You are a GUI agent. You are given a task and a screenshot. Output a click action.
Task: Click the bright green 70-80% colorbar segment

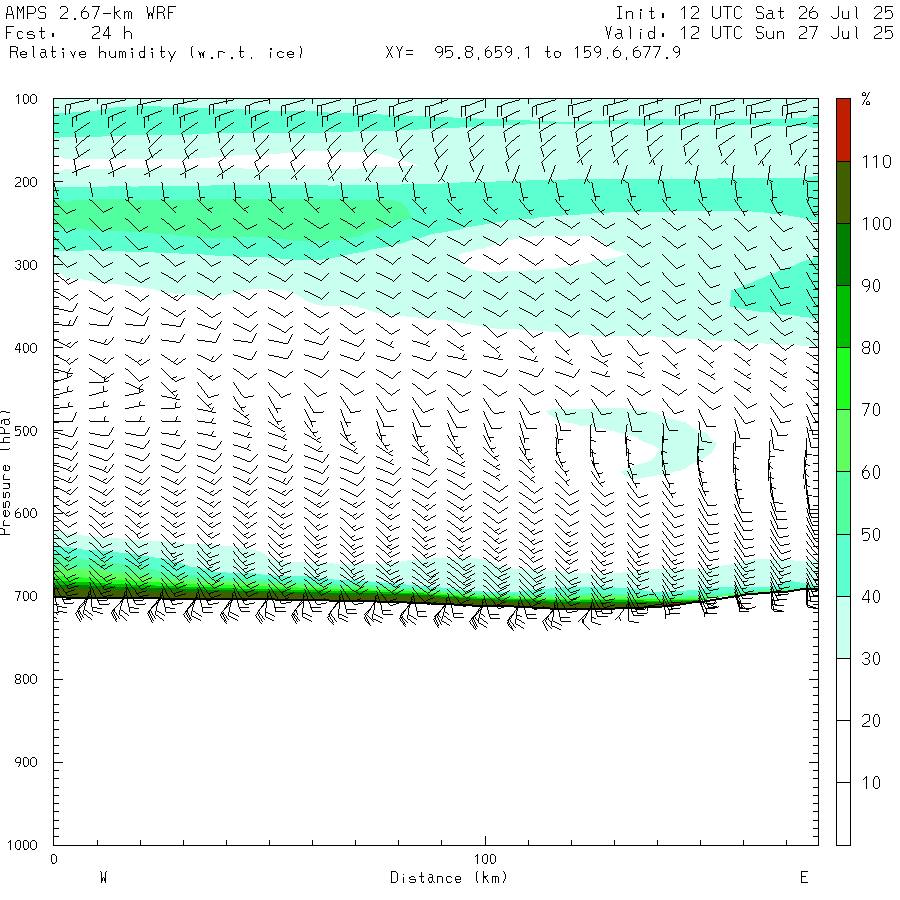click(x=843, y=378)
